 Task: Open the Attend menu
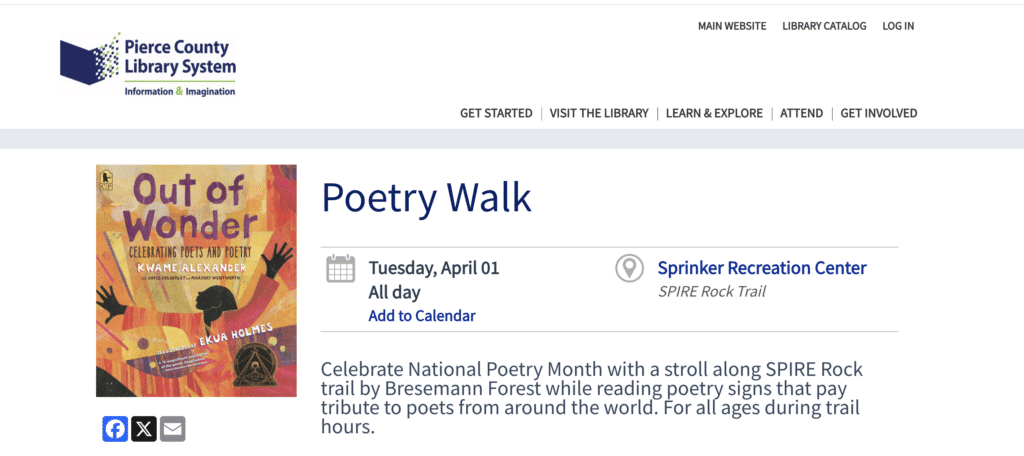(x=801, y=113)
